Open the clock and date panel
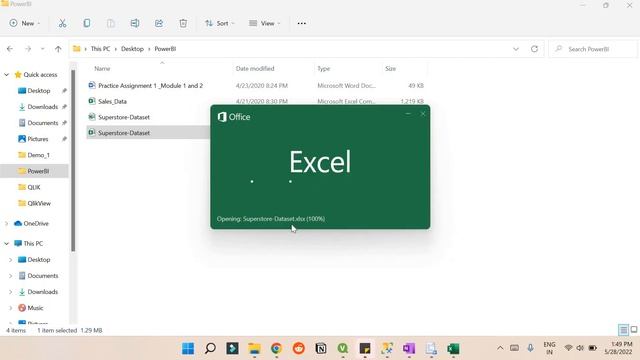This screenshot has width=640, height=360. (618, 348)
